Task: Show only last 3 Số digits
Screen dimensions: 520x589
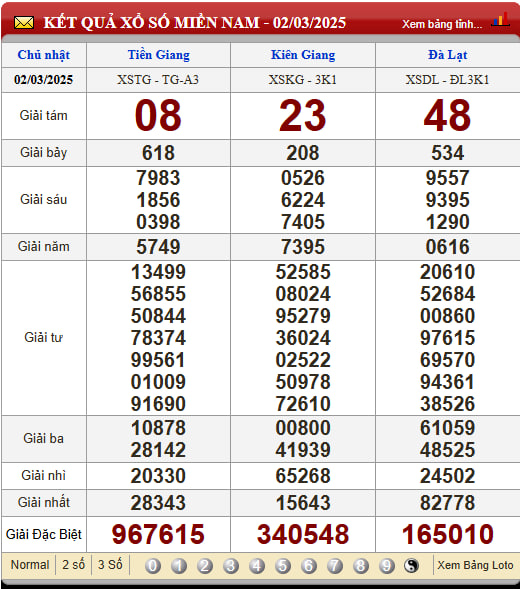Action: 110,565
